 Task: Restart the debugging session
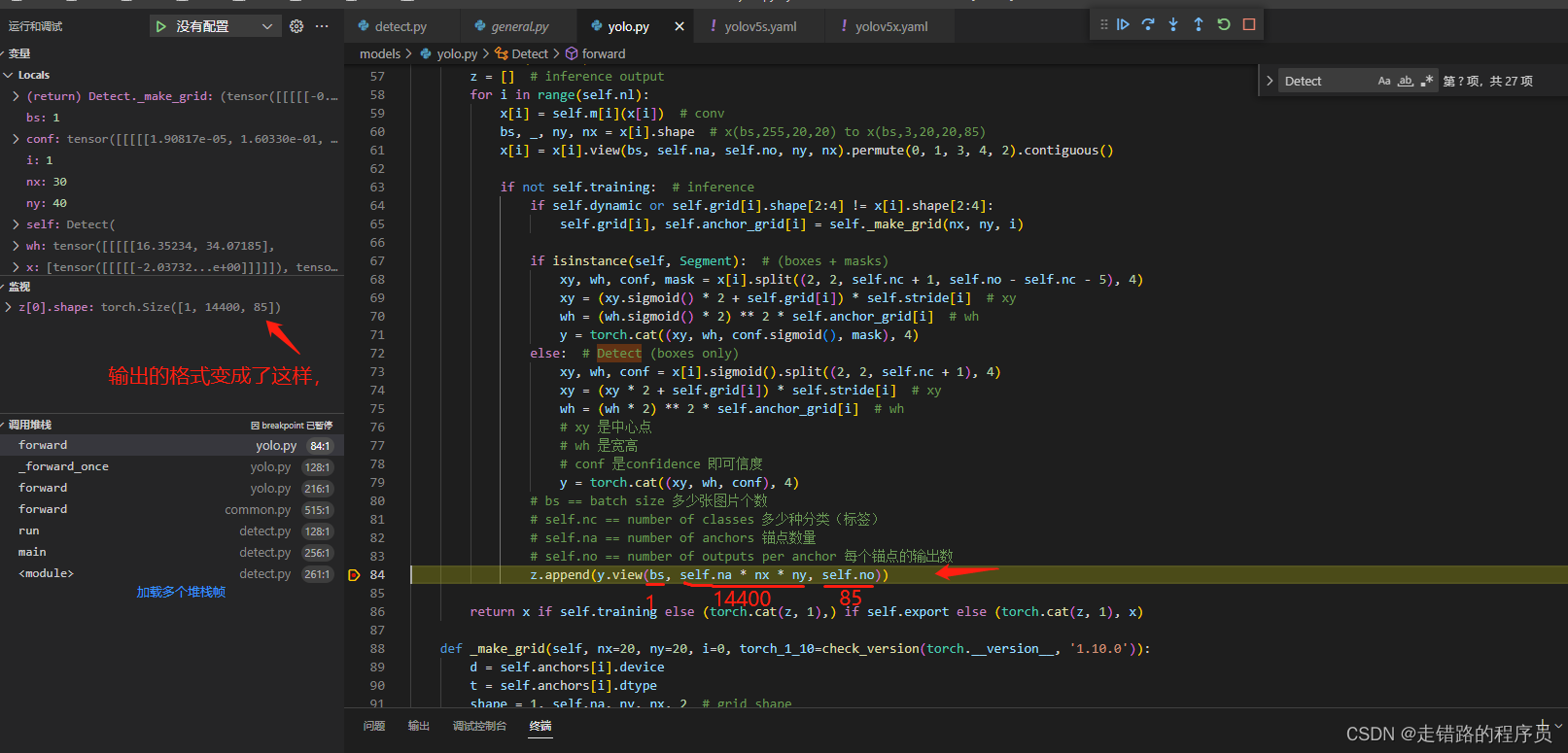click(x=1224, y=24)
